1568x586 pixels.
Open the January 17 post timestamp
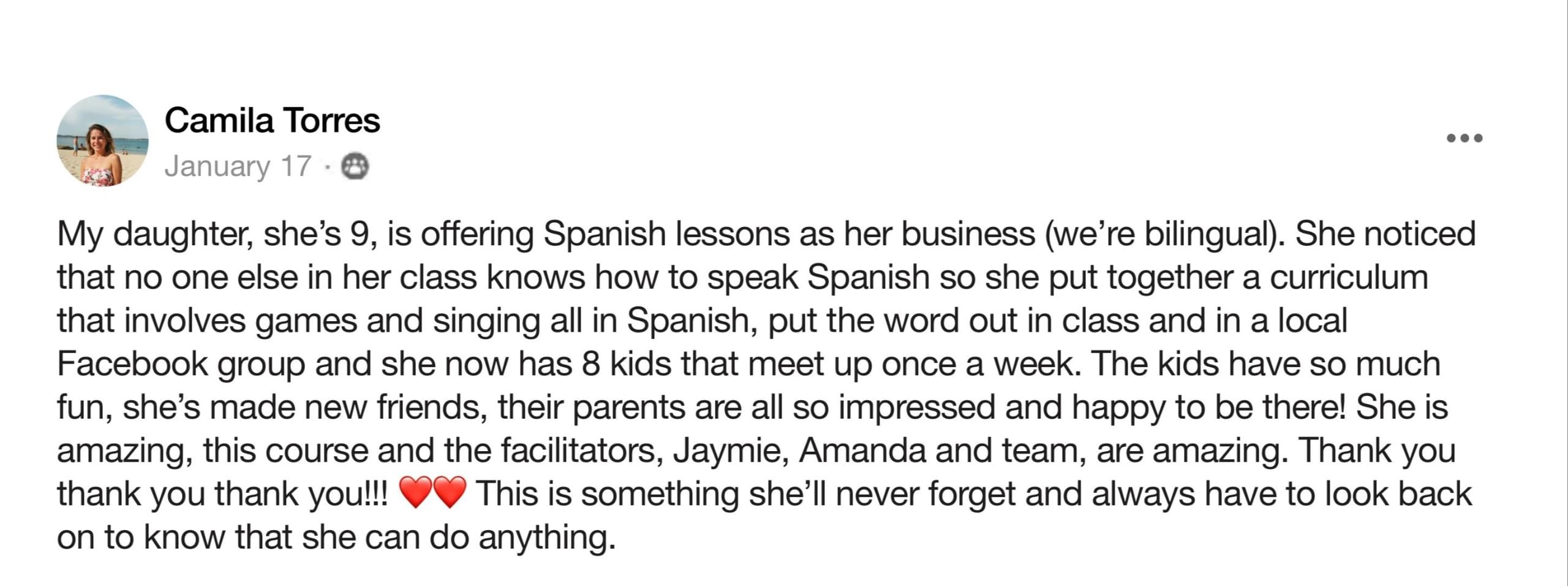pos(238,166)
